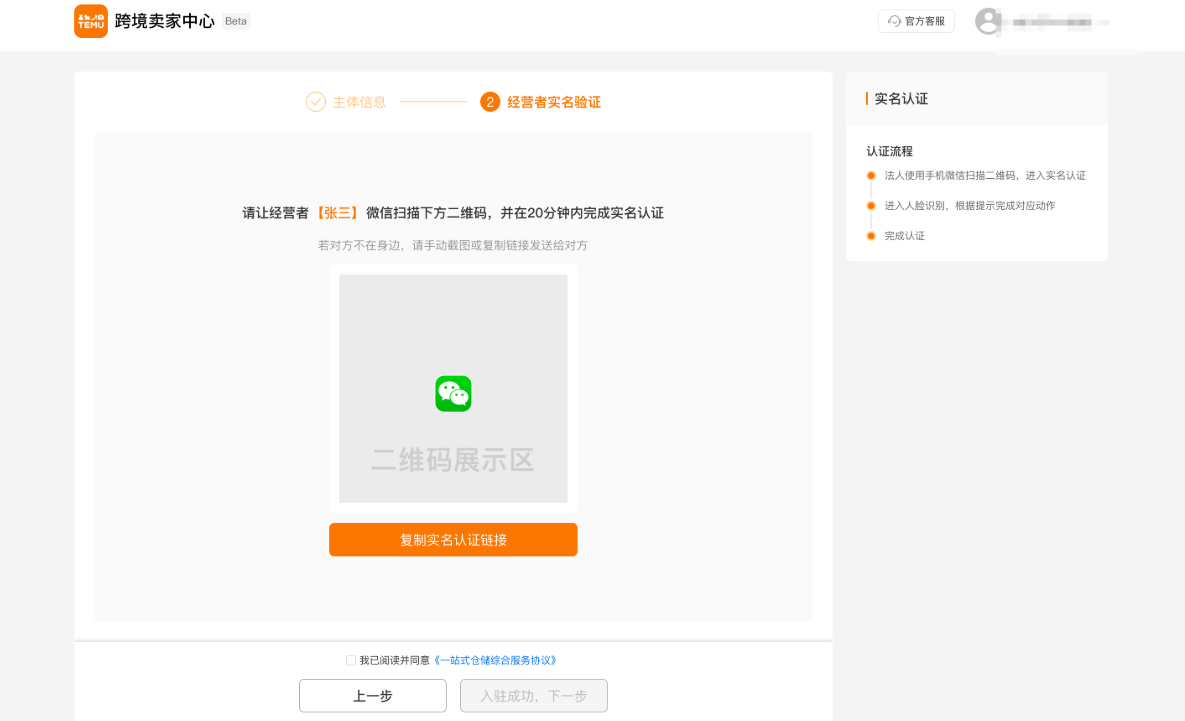Select 经营者实名验证 step label

coord(554,102)
